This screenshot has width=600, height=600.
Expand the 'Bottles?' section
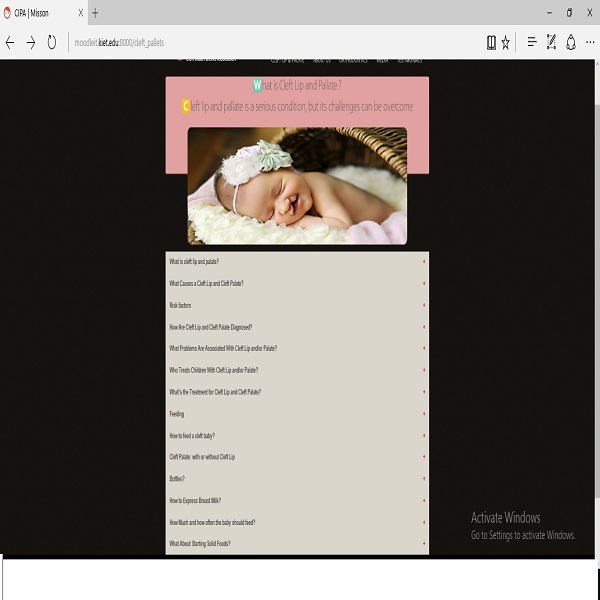297,478
